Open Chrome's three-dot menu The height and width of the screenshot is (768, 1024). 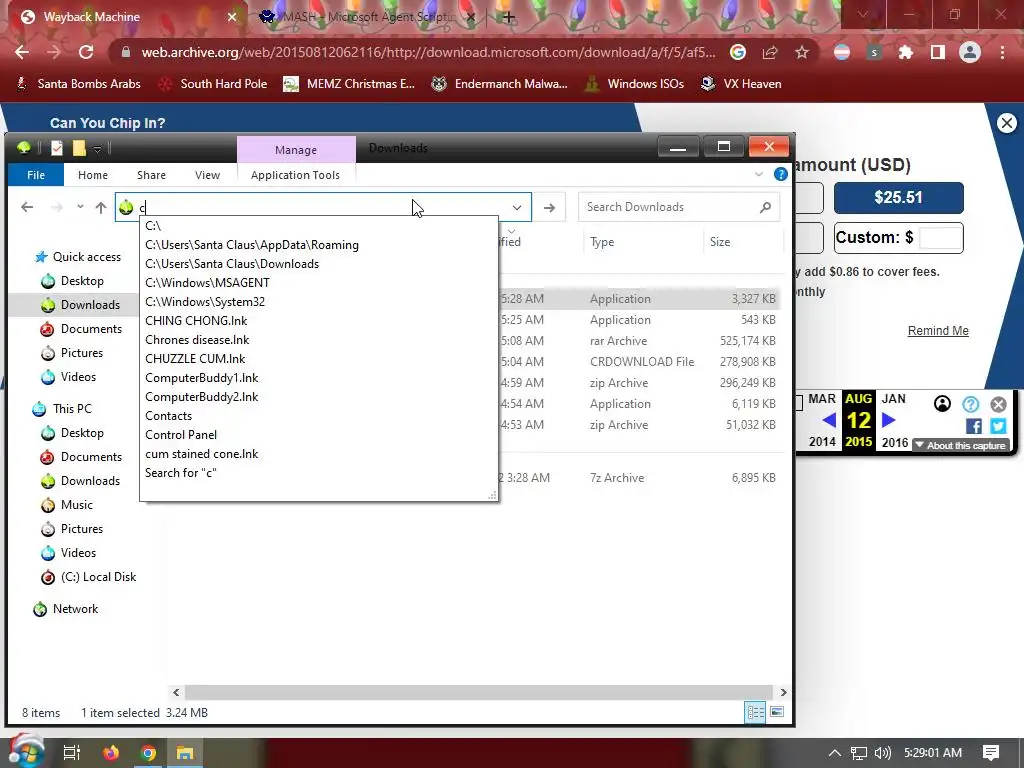point(1002,52)
